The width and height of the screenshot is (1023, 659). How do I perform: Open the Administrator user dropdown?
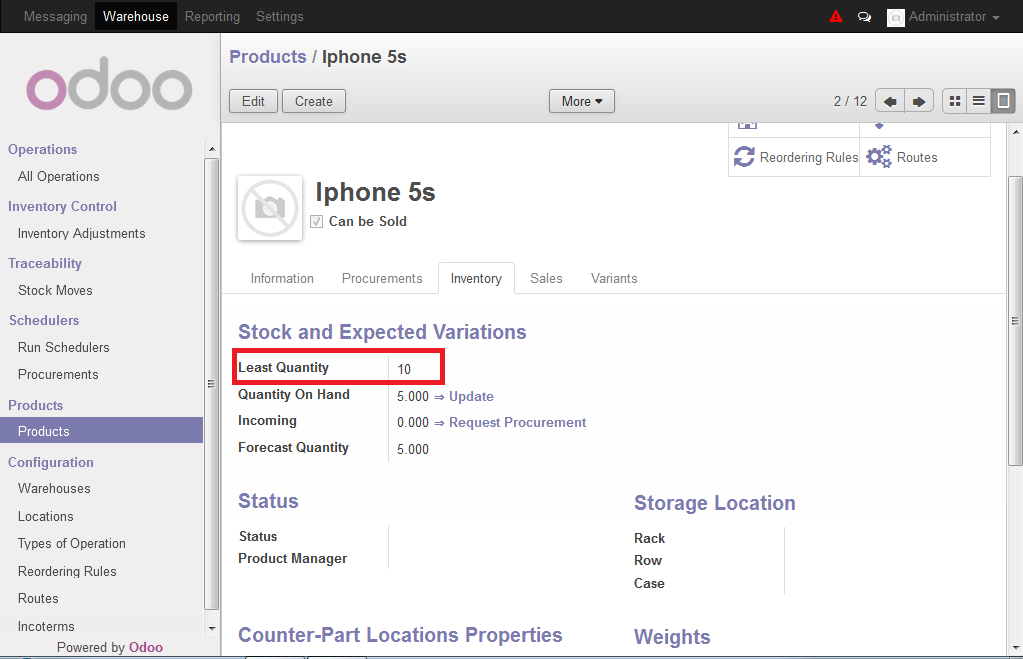coord(943,17)
